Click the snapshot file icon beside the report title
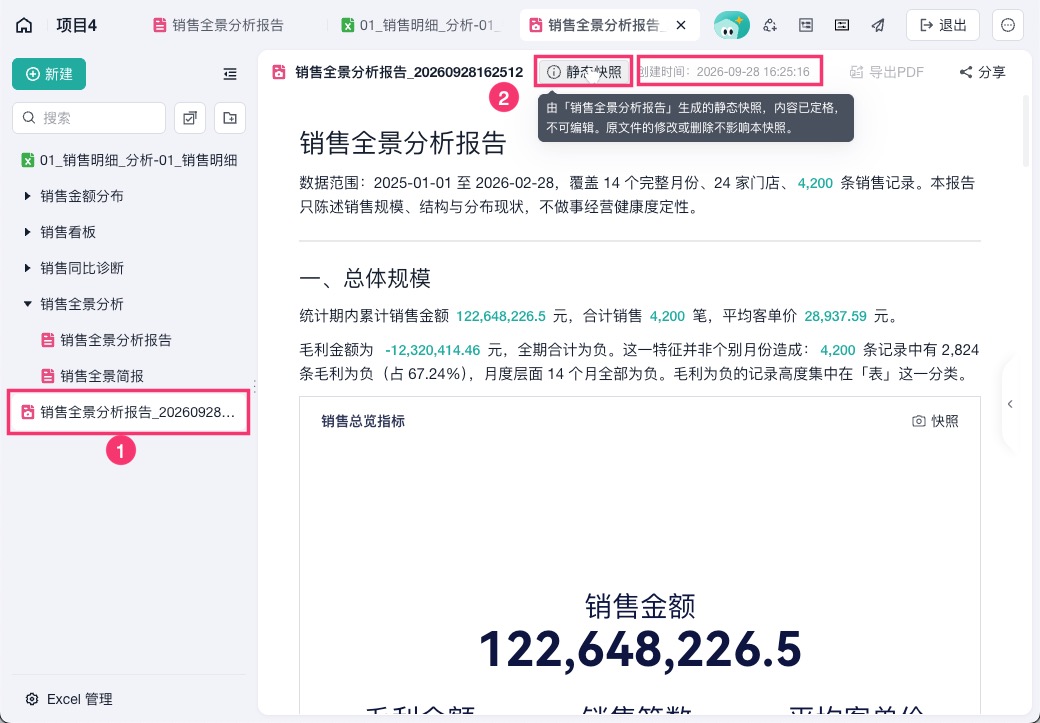Viewport: 1040px width, 723px height. coord(279,72)
